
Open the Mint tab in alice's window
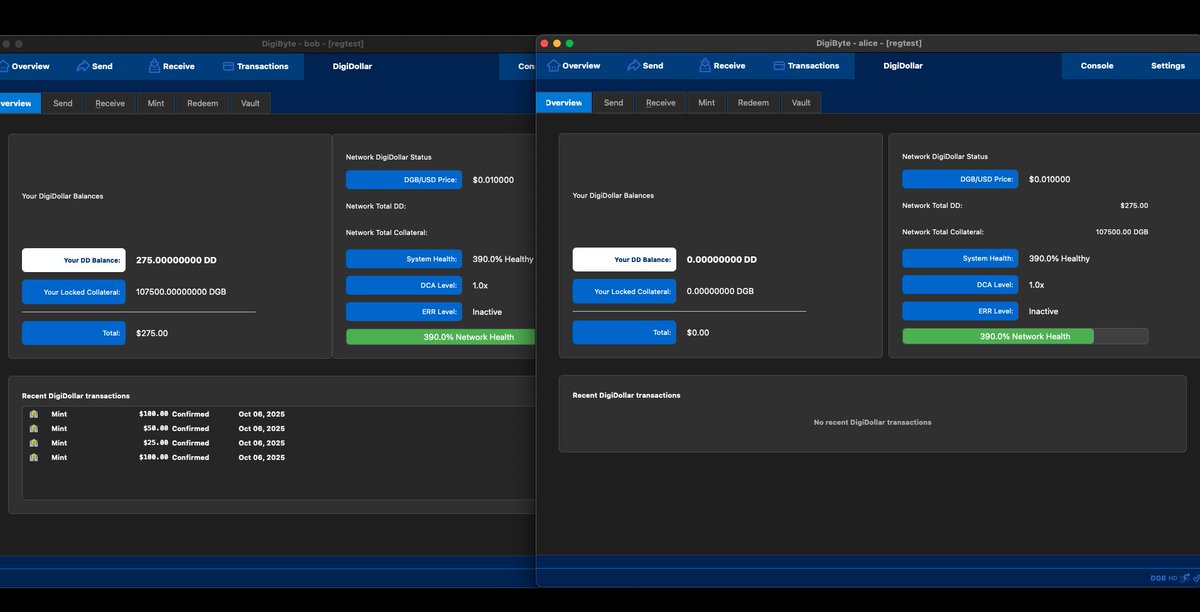[707, 103]
